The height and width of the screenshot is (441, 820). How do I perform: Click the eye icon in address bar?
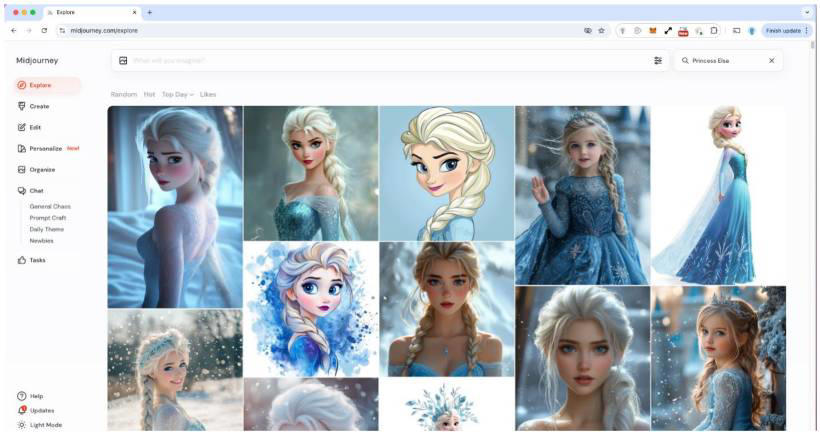tap(588, 31)
